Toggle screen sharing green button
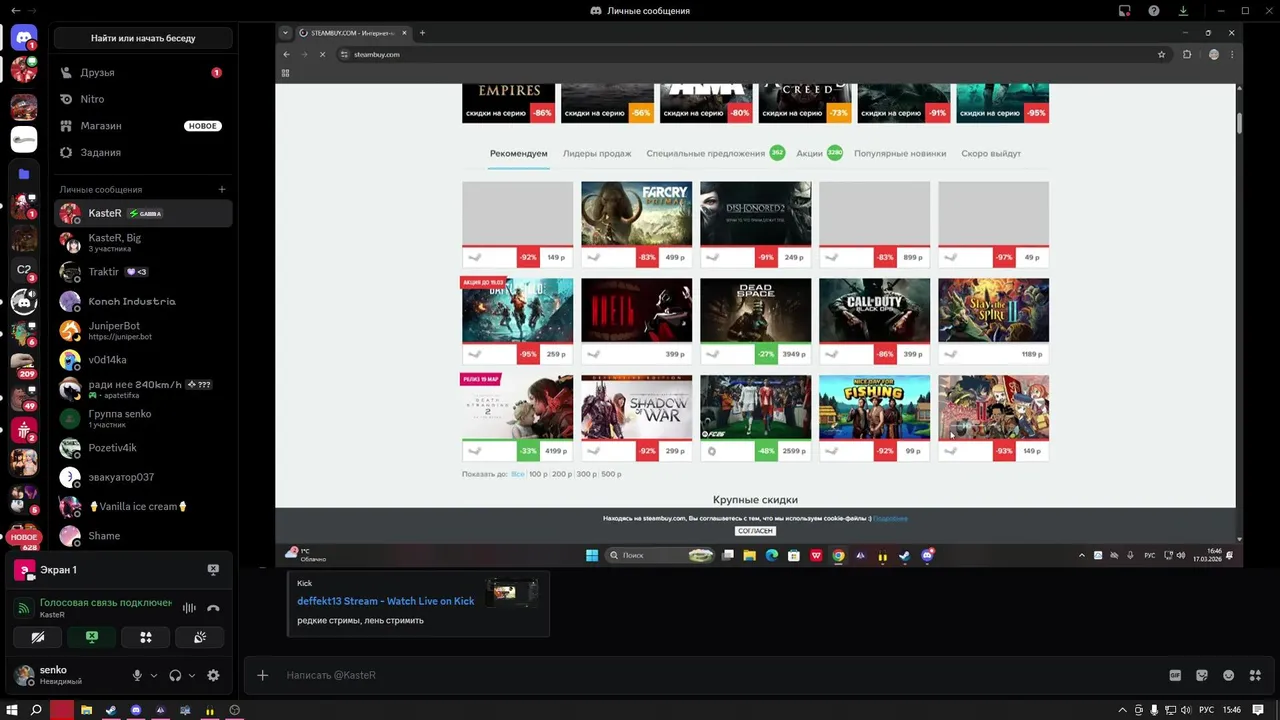 (92, 637)
